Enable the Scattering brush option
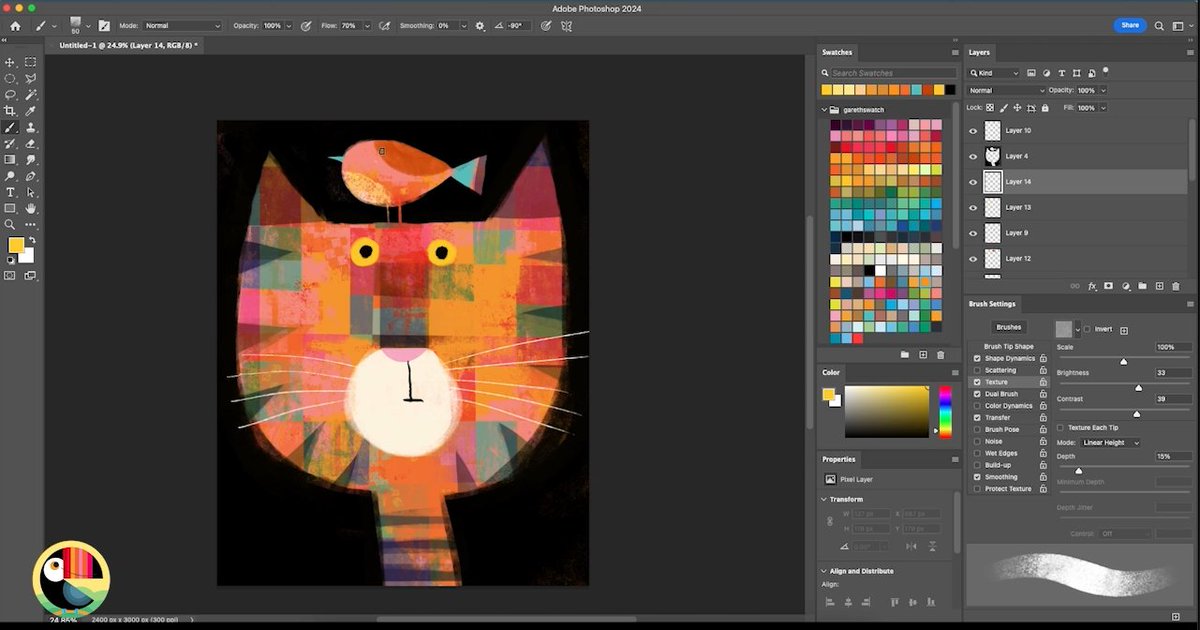The width and height of the screenshot is (1200, 630). (x=977, y=370)
